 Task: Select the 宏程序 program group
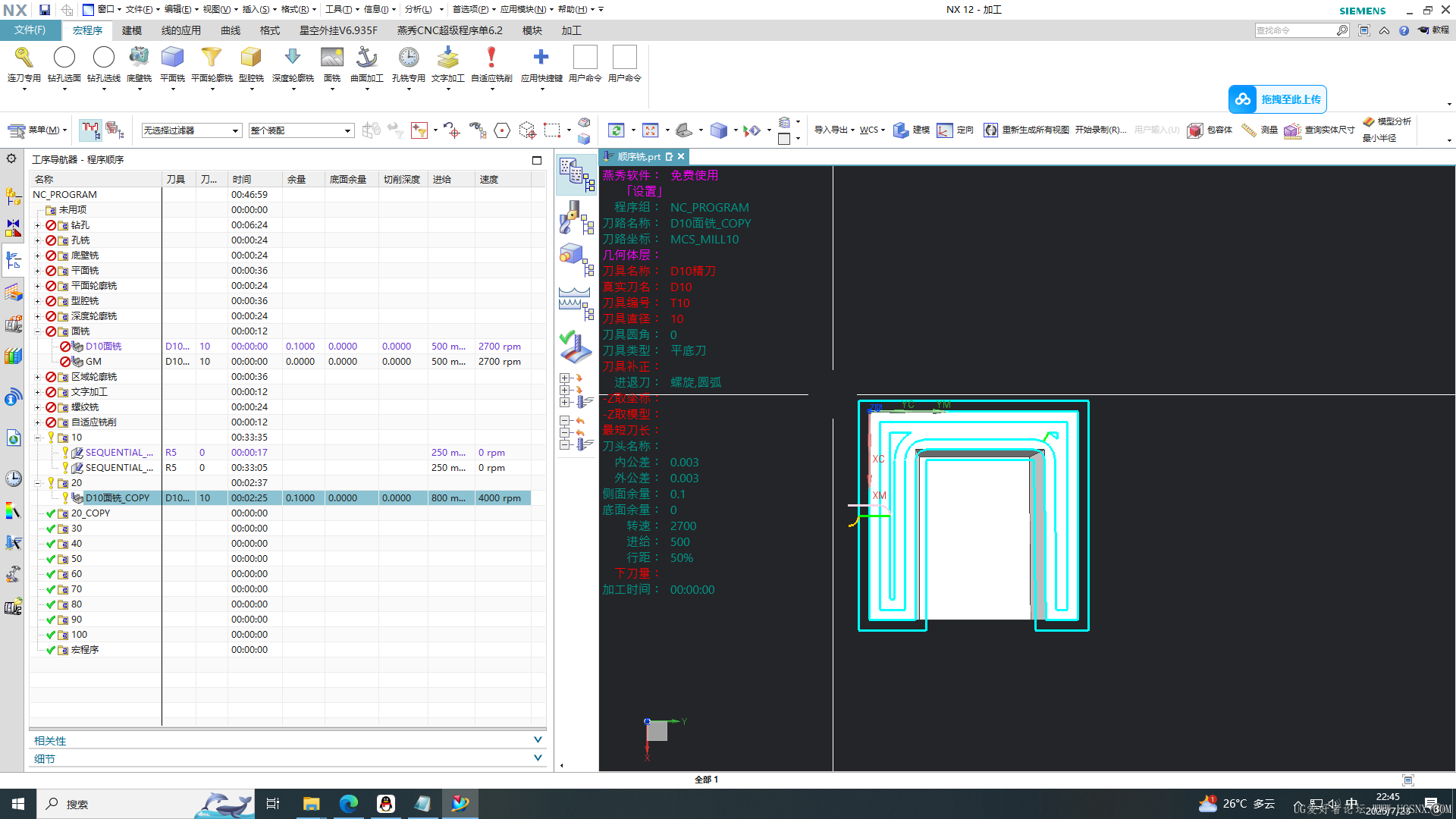[85, 650]
